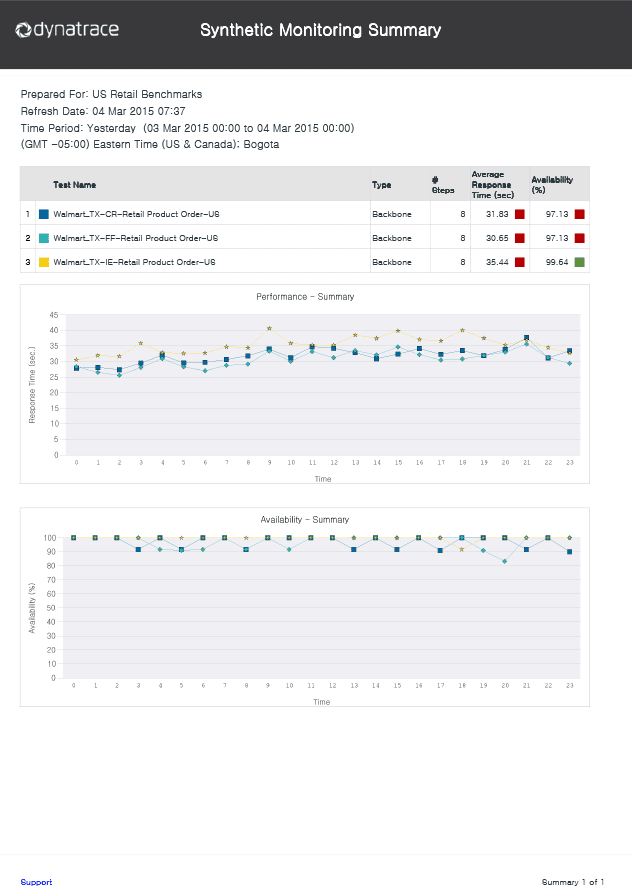Click the Test Name column header
Image resolution: width=632 pixels, height=894 pixels.
[75, 185]
